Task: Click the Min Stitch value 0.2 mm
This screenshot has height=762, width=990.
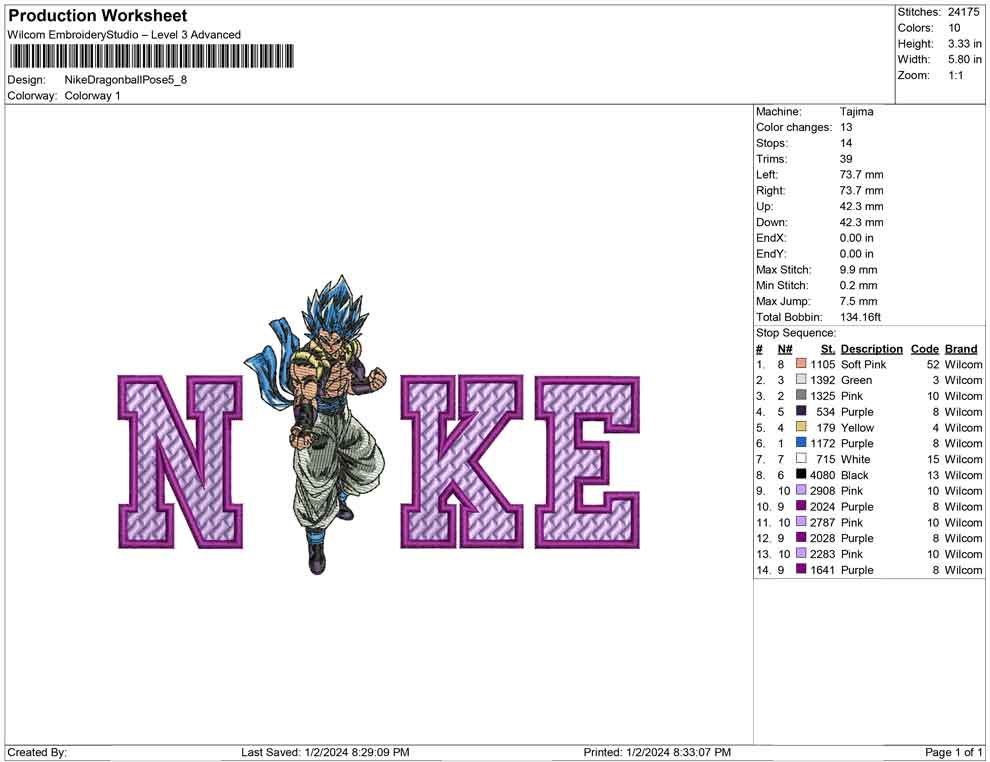Action: tap(858, 285)
